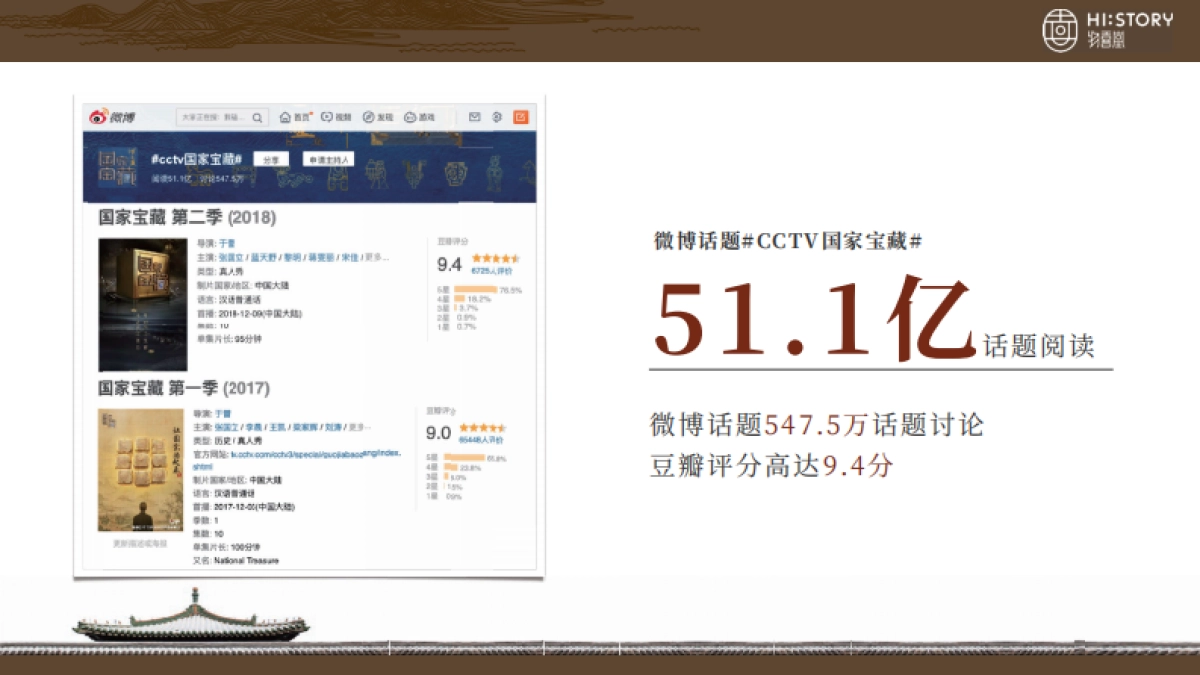The image size is (1200, 675).
Task: Open 首页 using the house icon
Action: (286, 118)
